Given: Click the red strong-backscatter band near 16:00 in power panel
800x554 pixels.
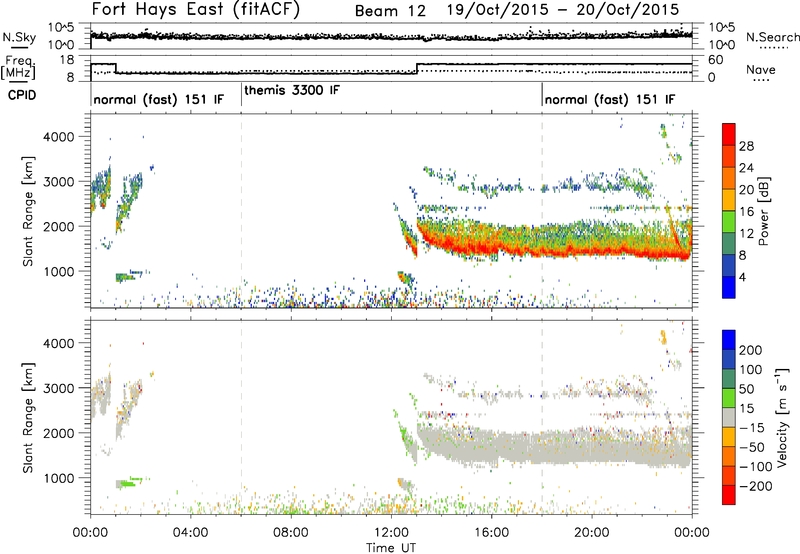Looking at the screenshot, I should point(492,246).
